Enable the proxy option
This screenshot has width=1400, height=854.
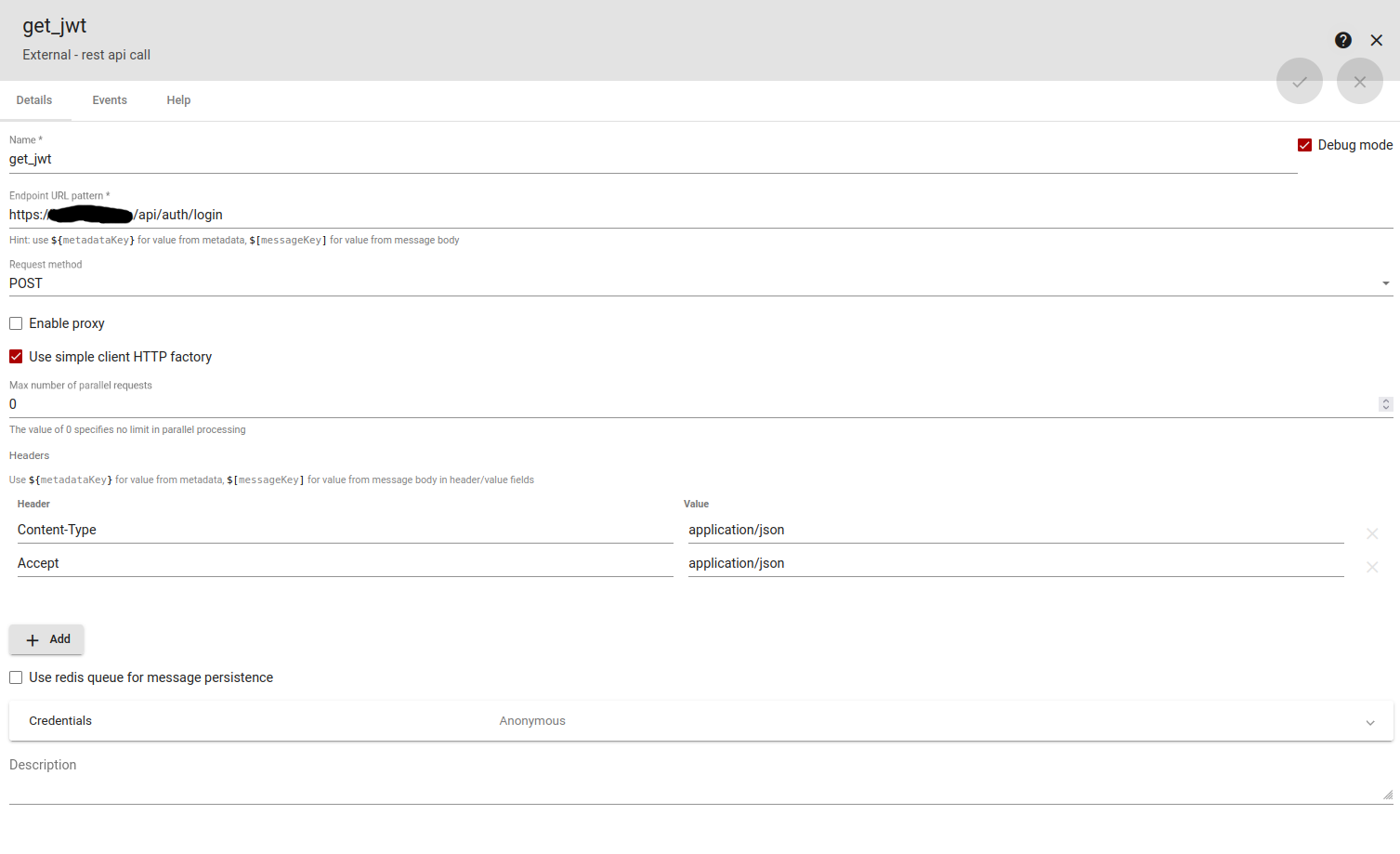[15, 322]
